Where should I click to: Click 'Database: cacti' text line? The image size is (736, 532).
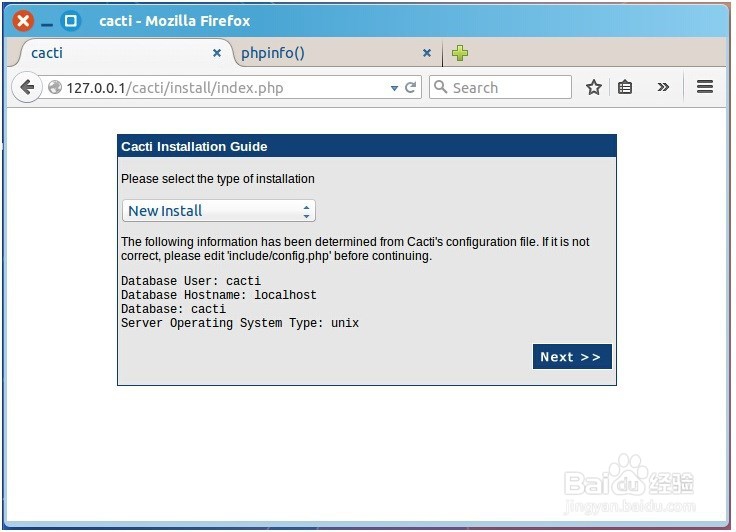[173, 309]
